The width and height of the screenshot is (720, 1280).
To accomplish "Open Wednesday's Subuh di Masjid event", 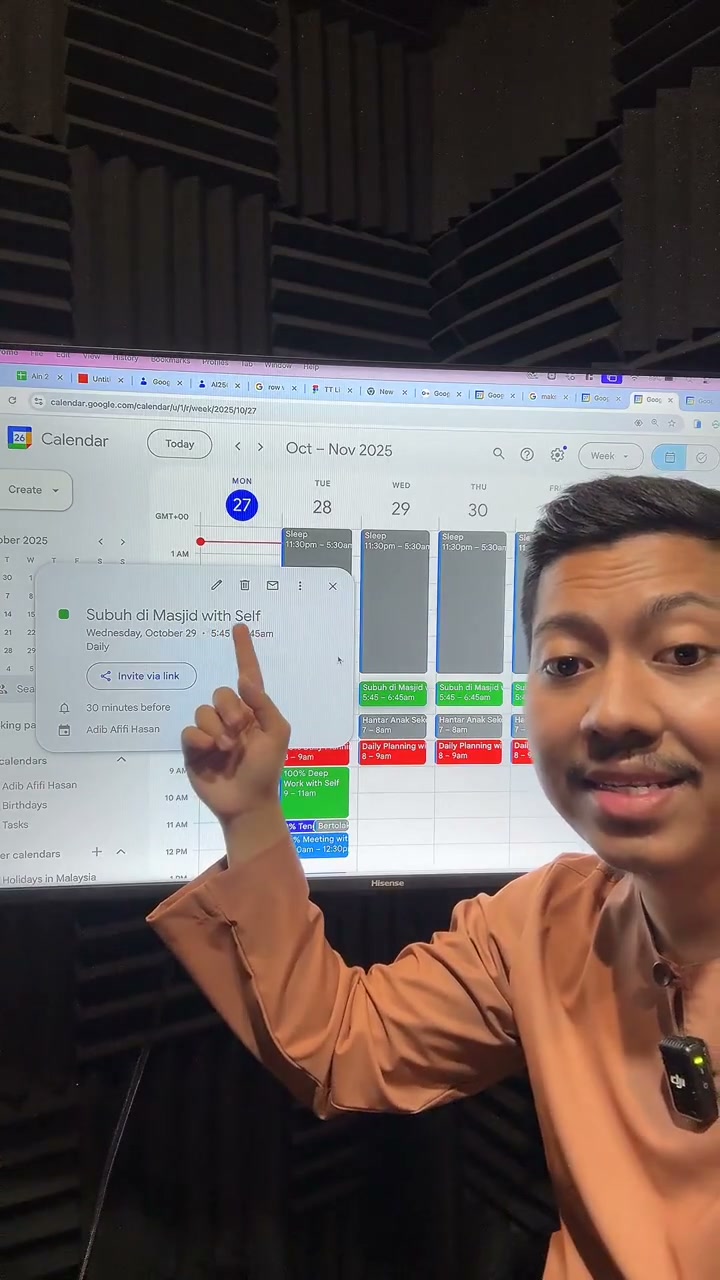I will point(393,693).
